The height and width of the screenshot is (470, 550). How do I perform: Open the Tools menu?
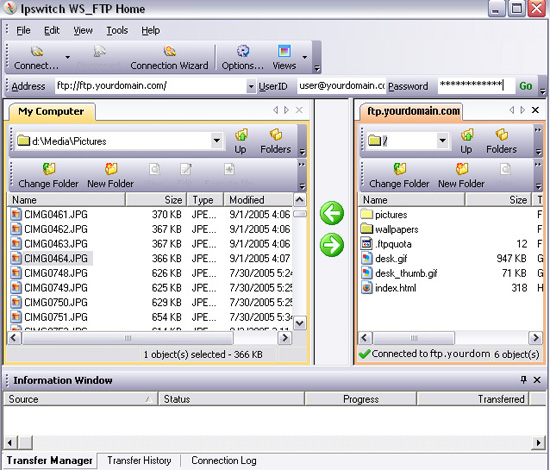click(x=117, y=31)
